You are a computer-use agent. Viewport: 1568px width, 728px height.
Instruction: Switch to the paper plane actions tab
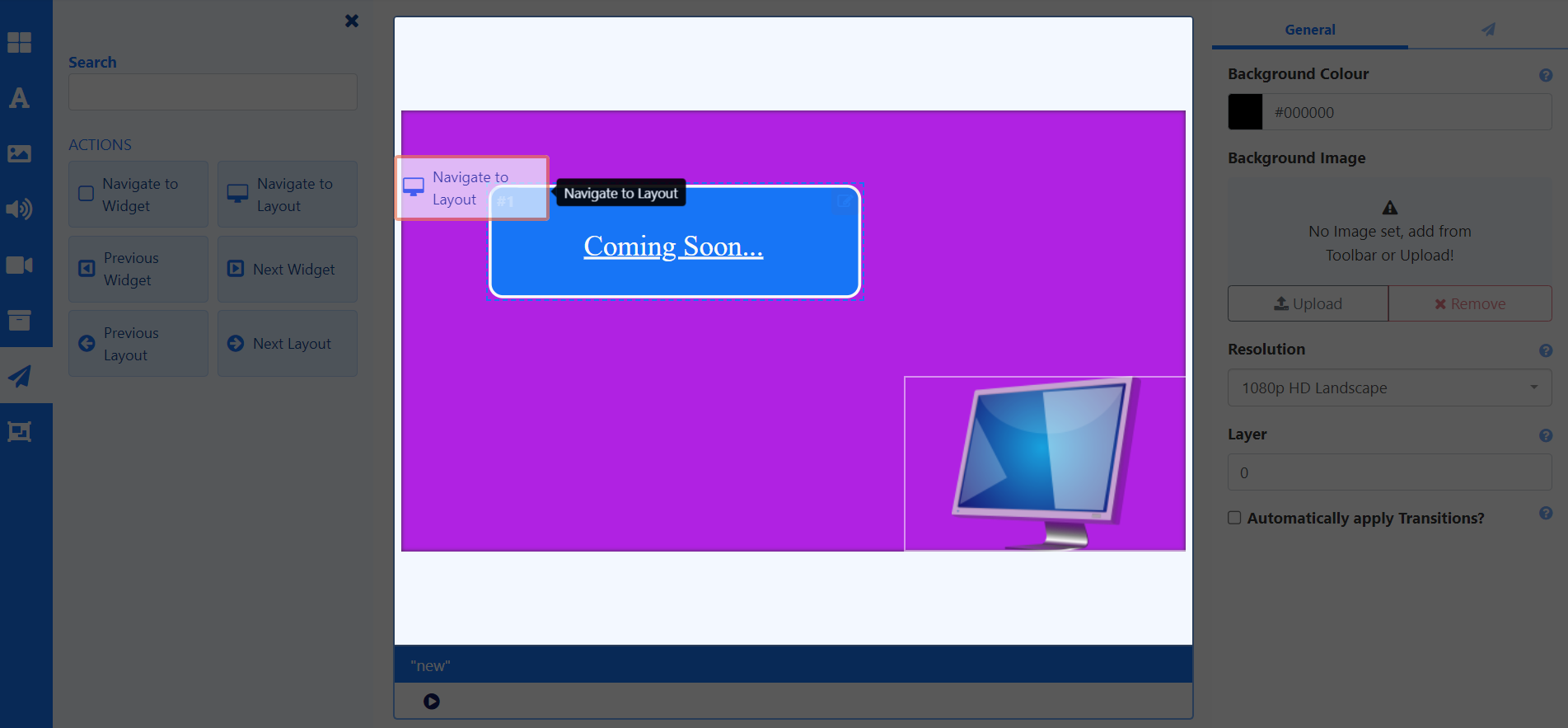coord(1487,30)
